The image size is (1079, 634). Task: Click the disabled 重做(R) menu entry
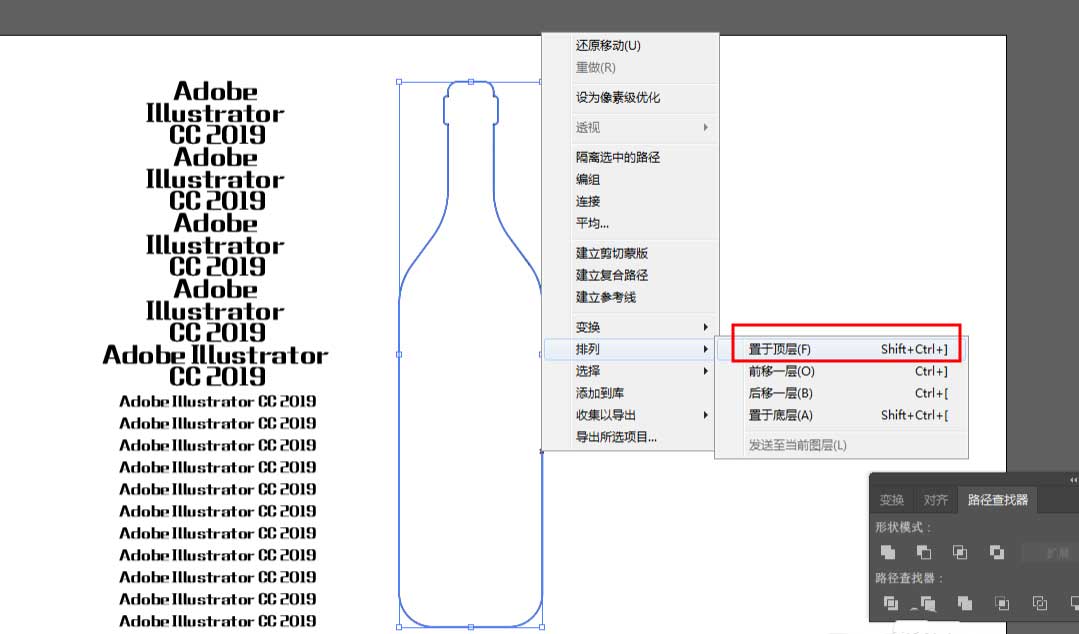coord(596,67)
